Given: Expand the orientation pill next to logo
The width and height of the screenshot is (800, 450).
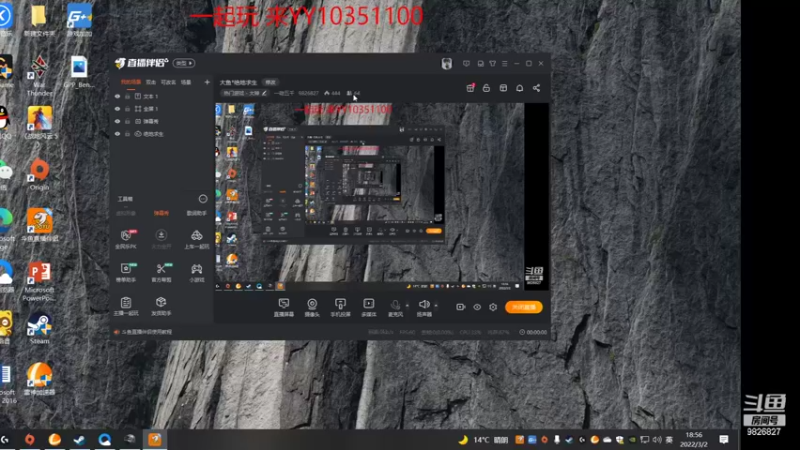Looking at the screenshot, I should pyautogui.click(x=184, y=63).
